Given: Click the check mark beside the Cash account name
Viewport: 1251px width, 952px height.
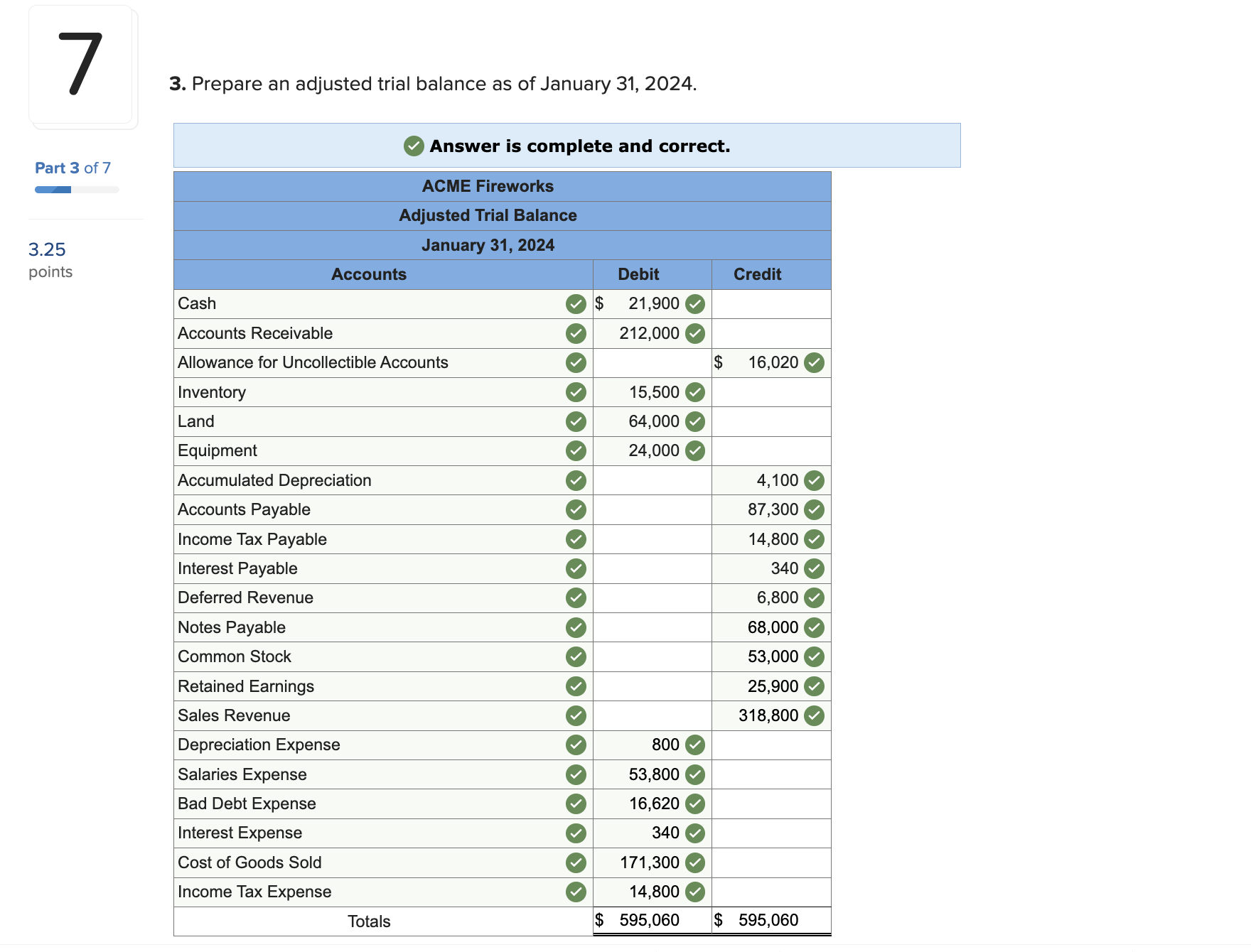Looking at the screenshot, I should (x=576, y=304).
